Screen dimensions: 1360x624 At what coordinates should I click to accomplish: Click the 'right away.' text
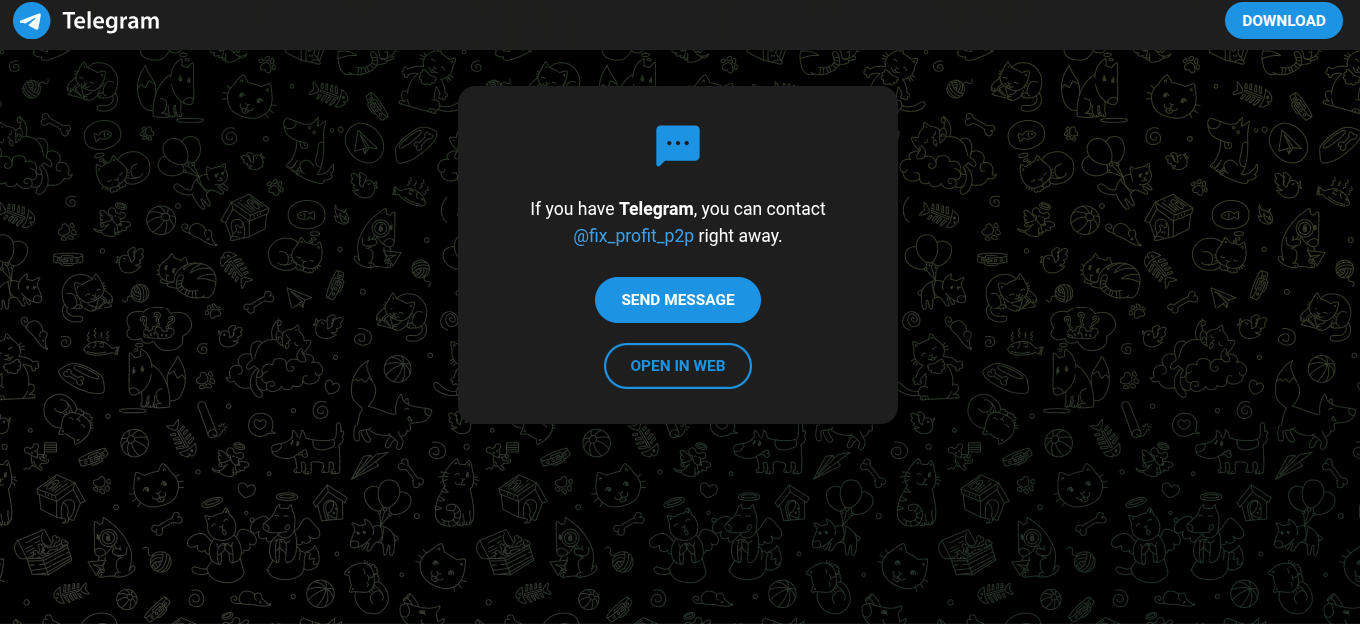[740, 237]
